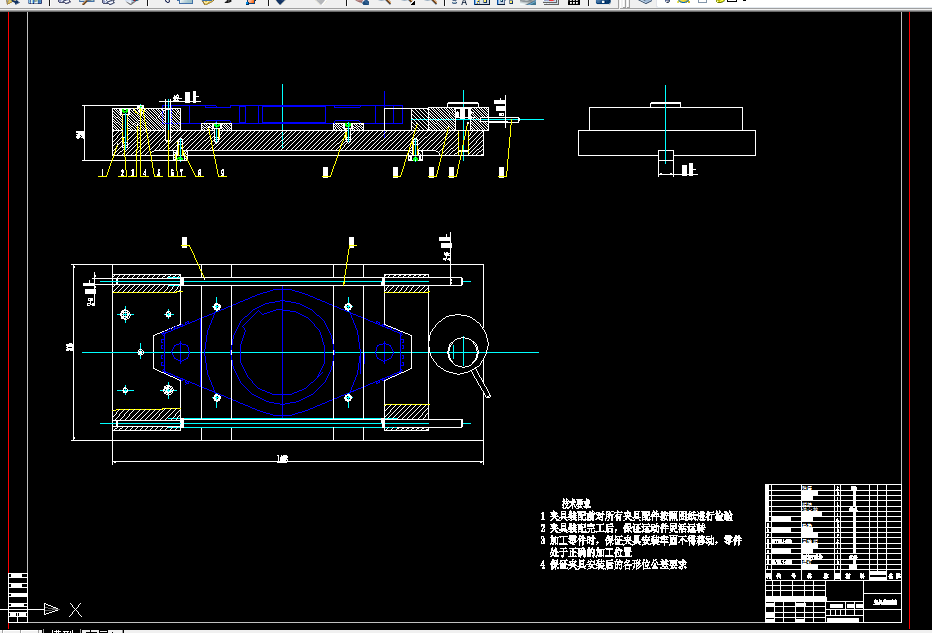Click part callout number 1 in section view

pyautogui.click(x=103, y=172)
